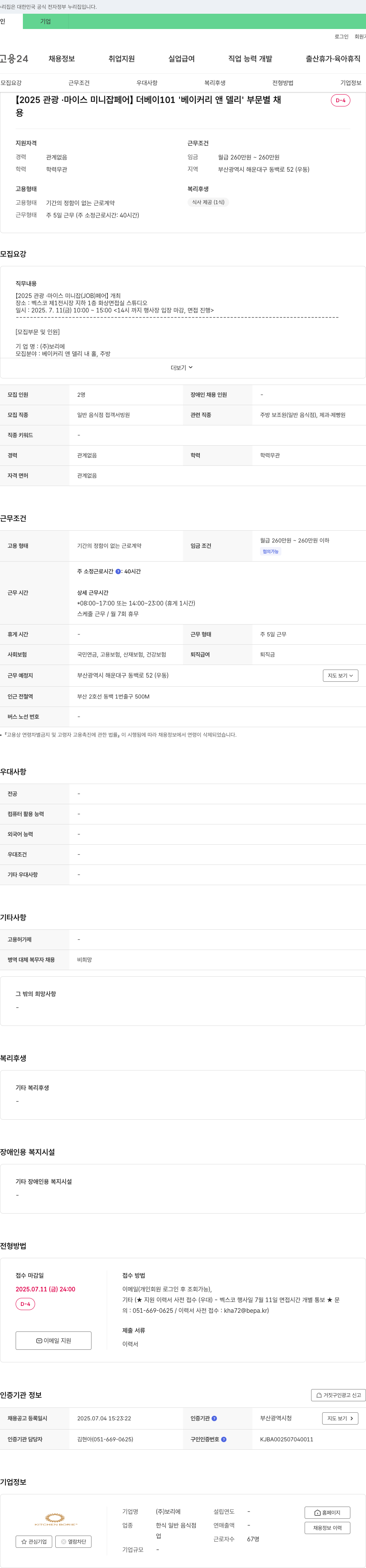Click the 협의가능 wage tag
The height and width of the screenshot is (1568, 366).
tap(271, 552)
